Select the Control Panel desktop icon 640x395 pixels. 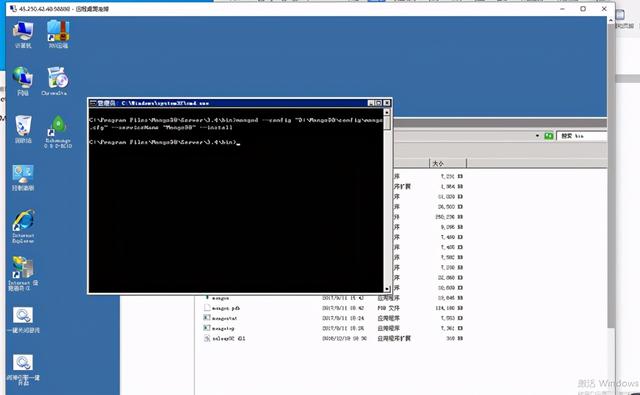[23, 178]
